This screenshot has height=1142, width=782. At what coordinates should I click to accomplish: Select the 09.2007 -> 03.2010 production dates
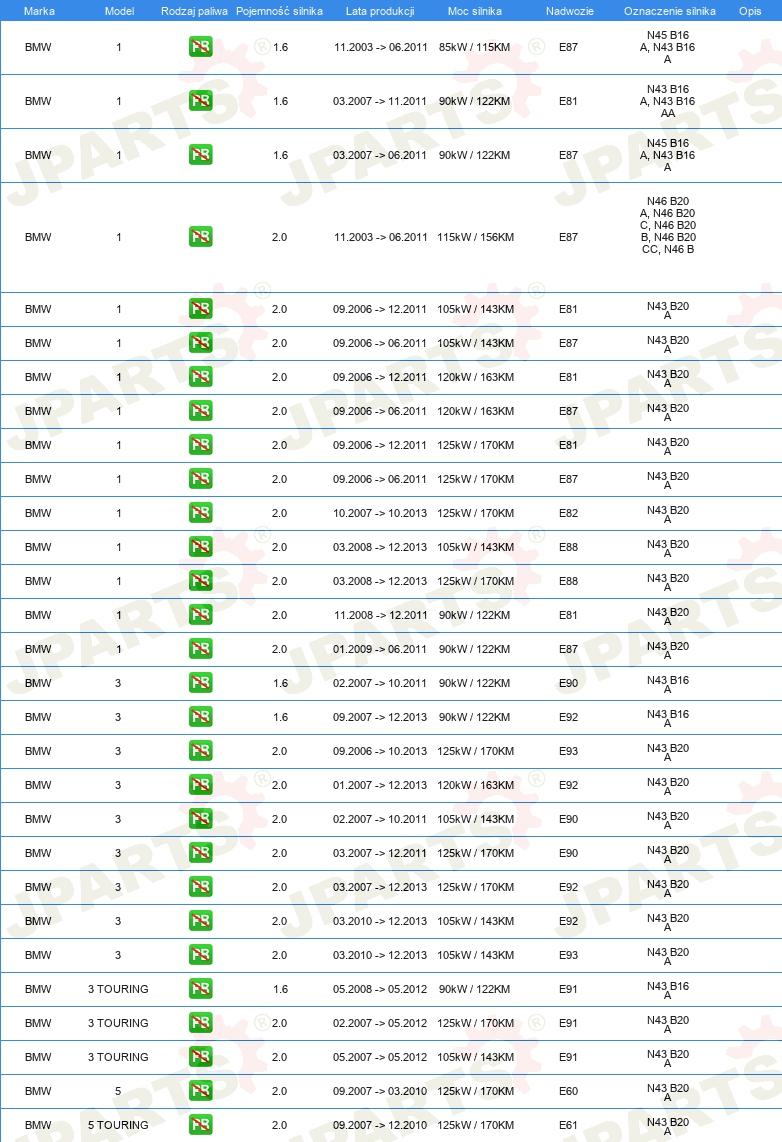pyautogui.click(x=380, y=1092)
